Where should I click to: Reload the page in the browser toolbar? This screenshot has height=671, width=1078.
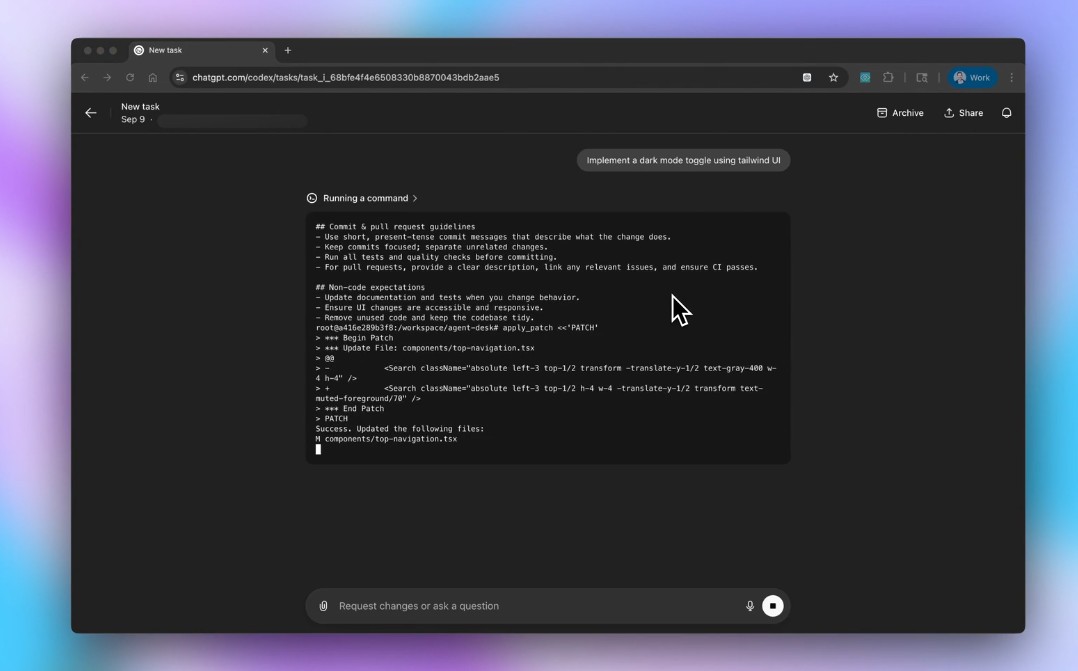pyautogui.click(x=130, y=78)
